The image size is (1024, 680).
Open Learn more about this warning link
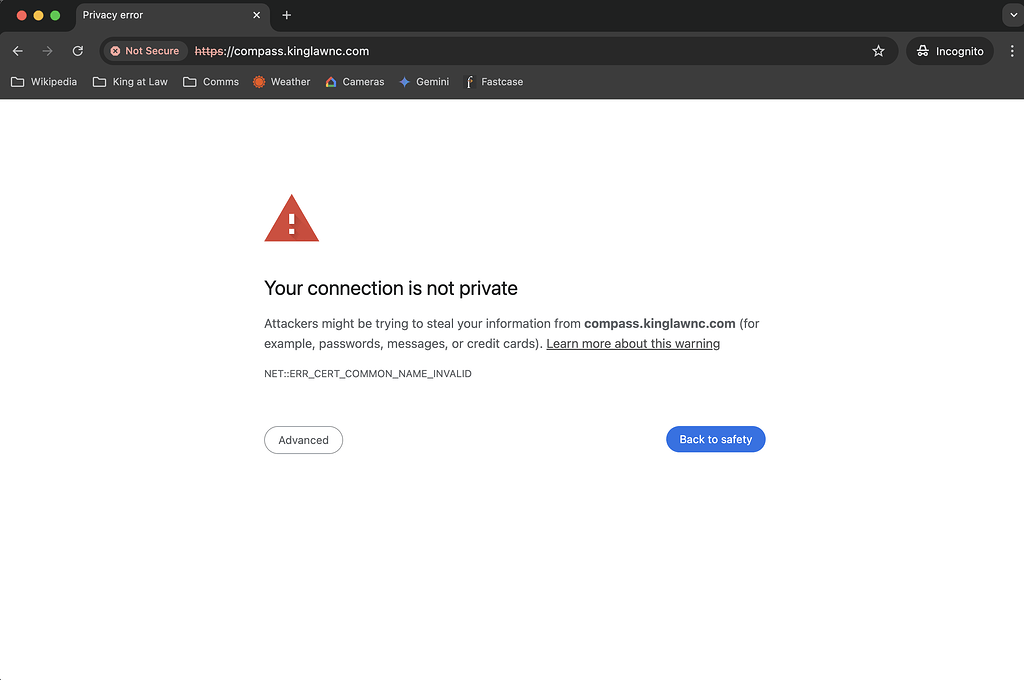tap(632, 343)
